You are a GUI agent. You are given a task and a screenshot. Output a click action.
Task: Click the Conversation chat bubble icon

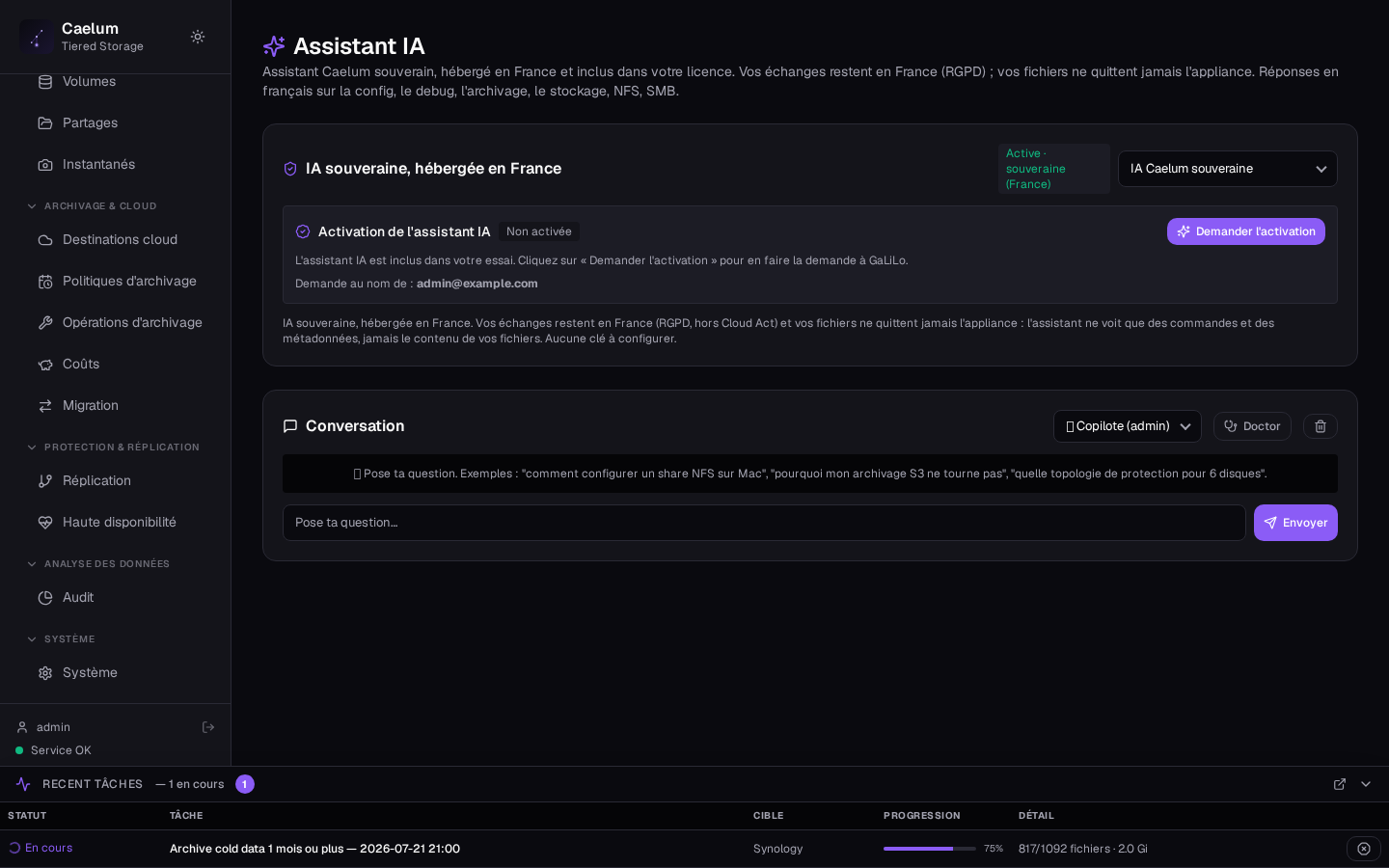pyautogui.click(x=290, y=426)
